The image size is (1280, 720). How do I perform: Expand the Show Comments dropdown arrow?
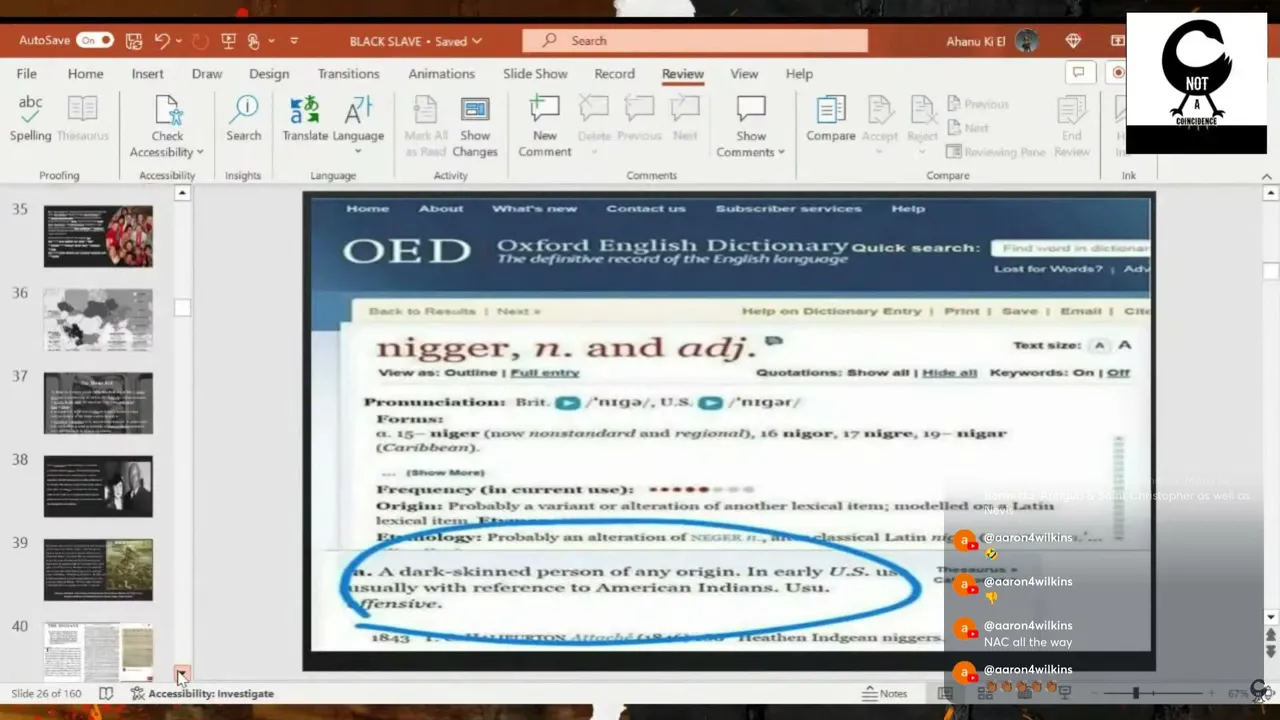coord(781,152)
